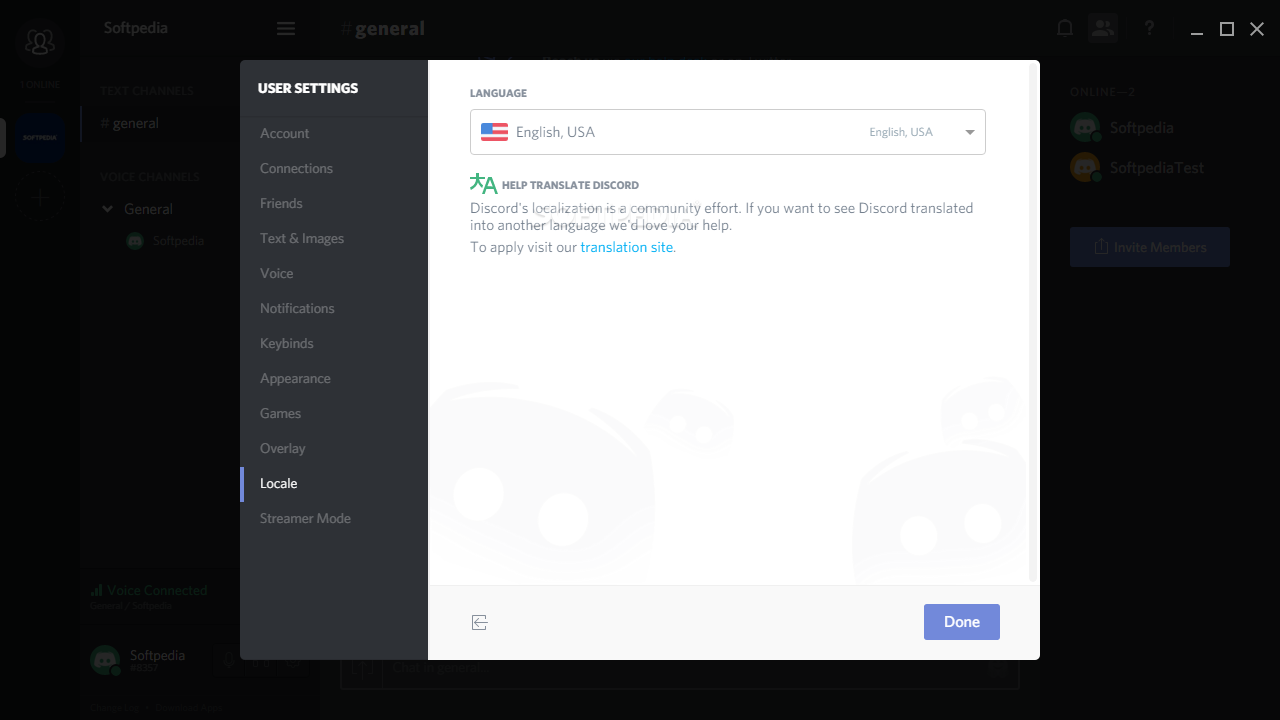Click the Softpedia server name header

click(136, 28)
